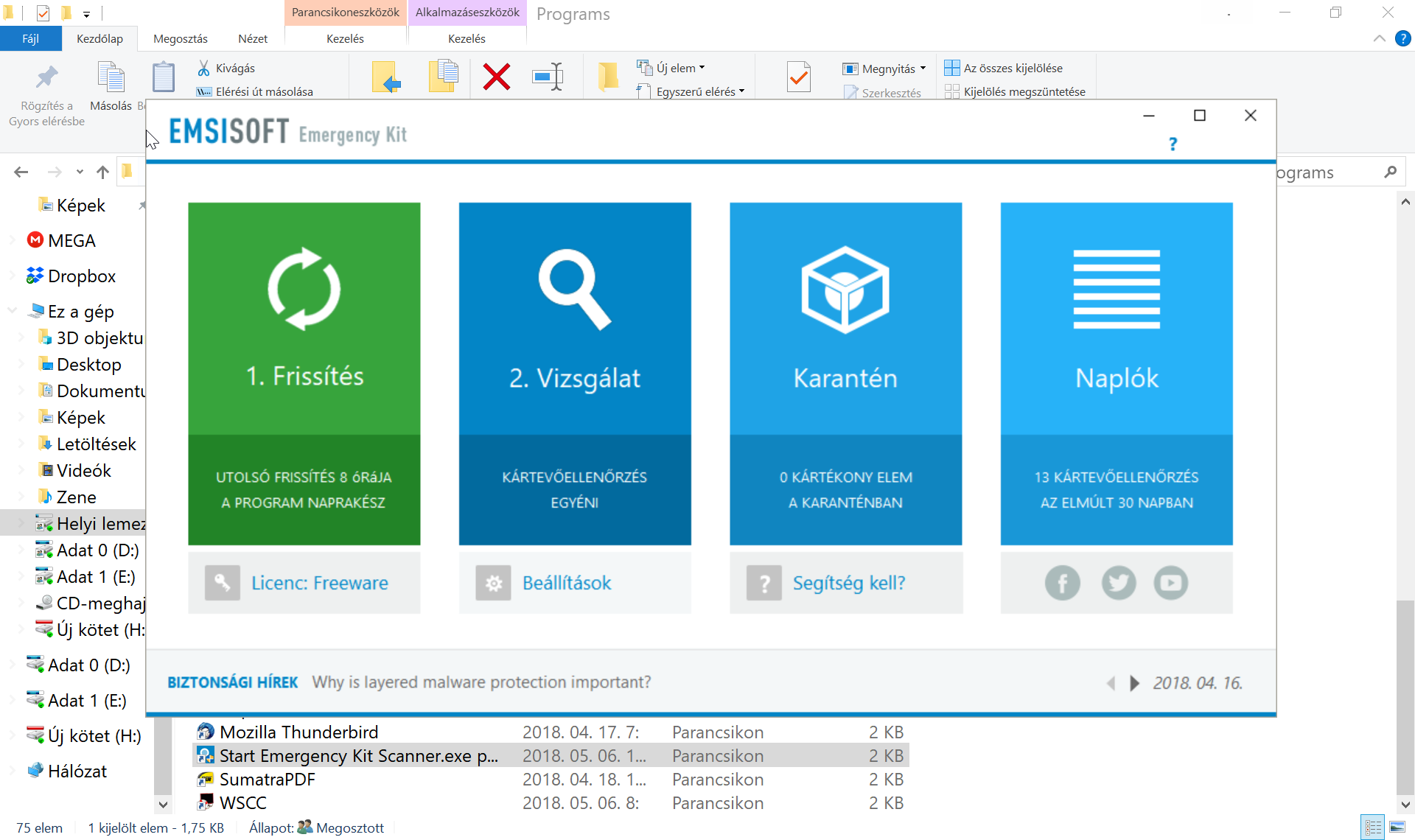Start a scan via 2. Vizsgálat tile
1415x840 pixels.
[x=575, y=374]
